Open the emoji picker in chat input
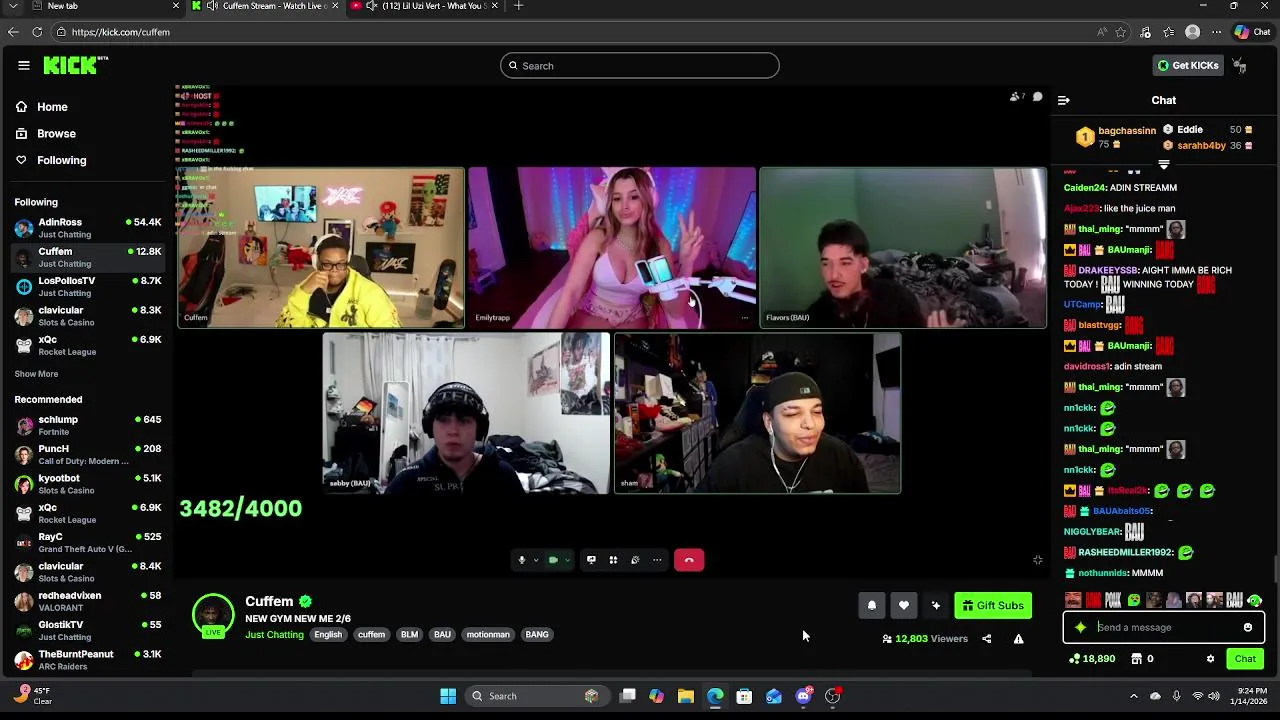Viewport: 1280px width, 720px height. tap(1248, 628)
